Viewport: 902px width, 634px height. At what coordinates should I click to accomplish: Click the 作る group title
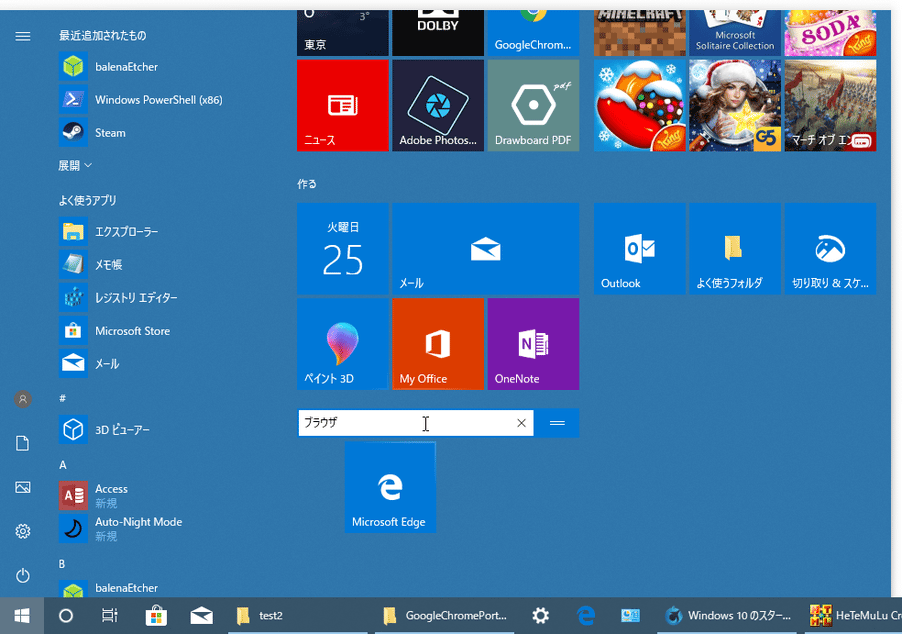coord(307,184)
